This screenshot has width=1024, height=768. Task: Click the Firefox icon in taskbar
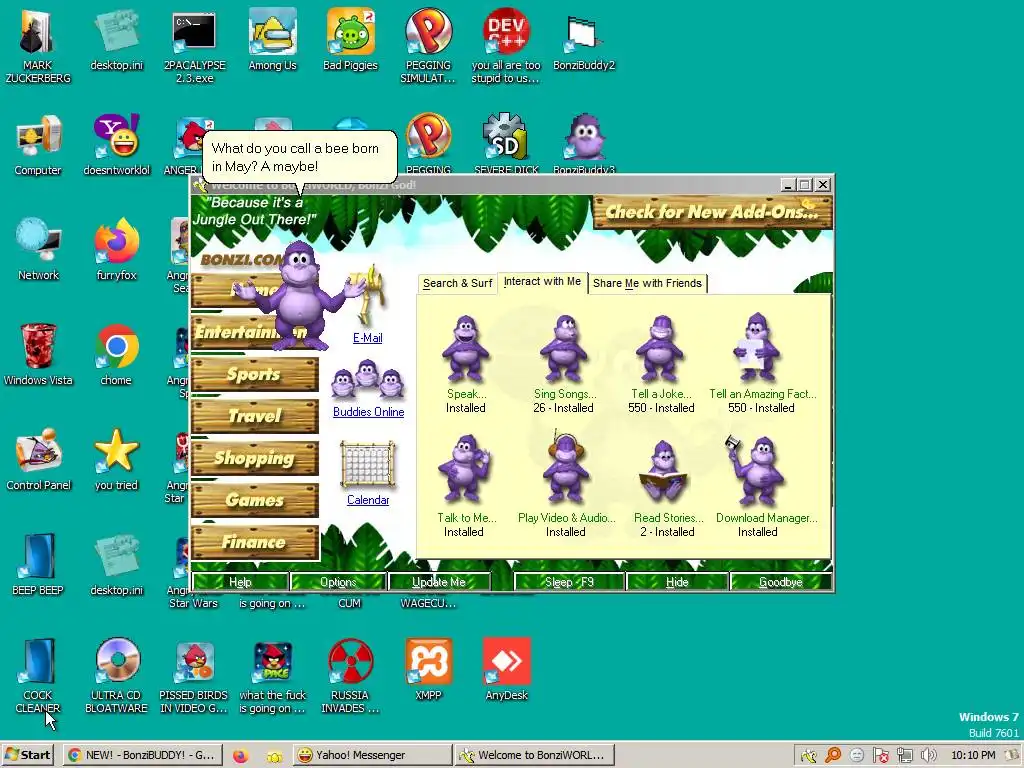(x=240, y=756)
